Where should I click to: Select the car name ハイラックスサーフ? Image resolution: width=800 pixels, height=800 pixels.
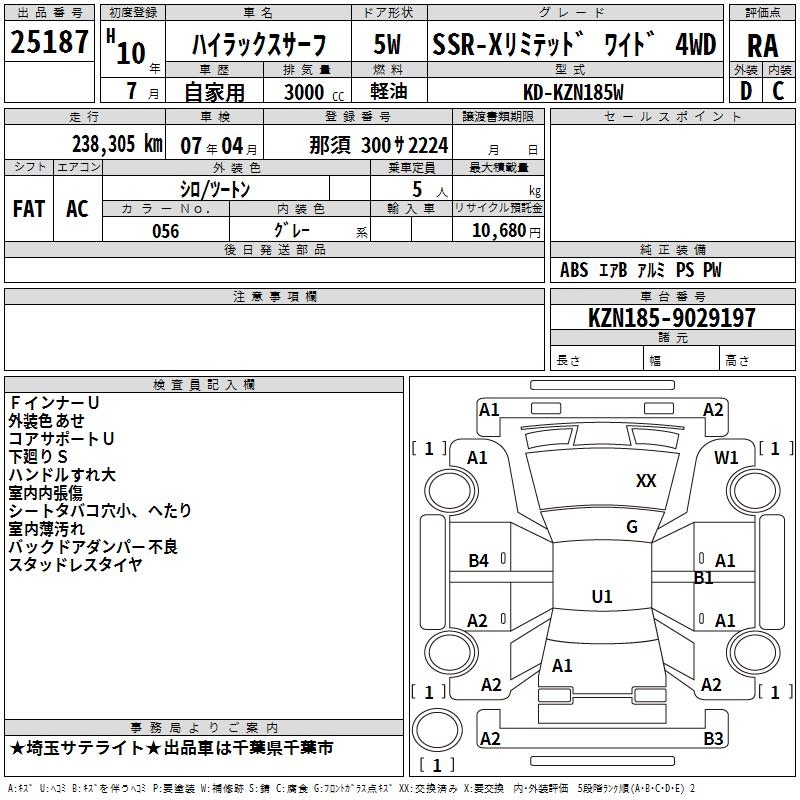click(x=259, y=45)
